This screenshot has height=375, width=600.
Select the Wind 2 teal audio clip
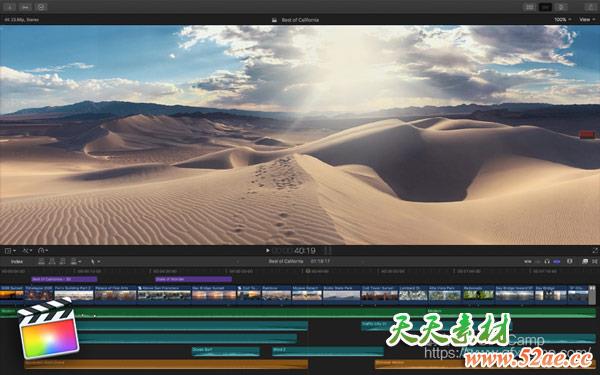coord(328,351)
